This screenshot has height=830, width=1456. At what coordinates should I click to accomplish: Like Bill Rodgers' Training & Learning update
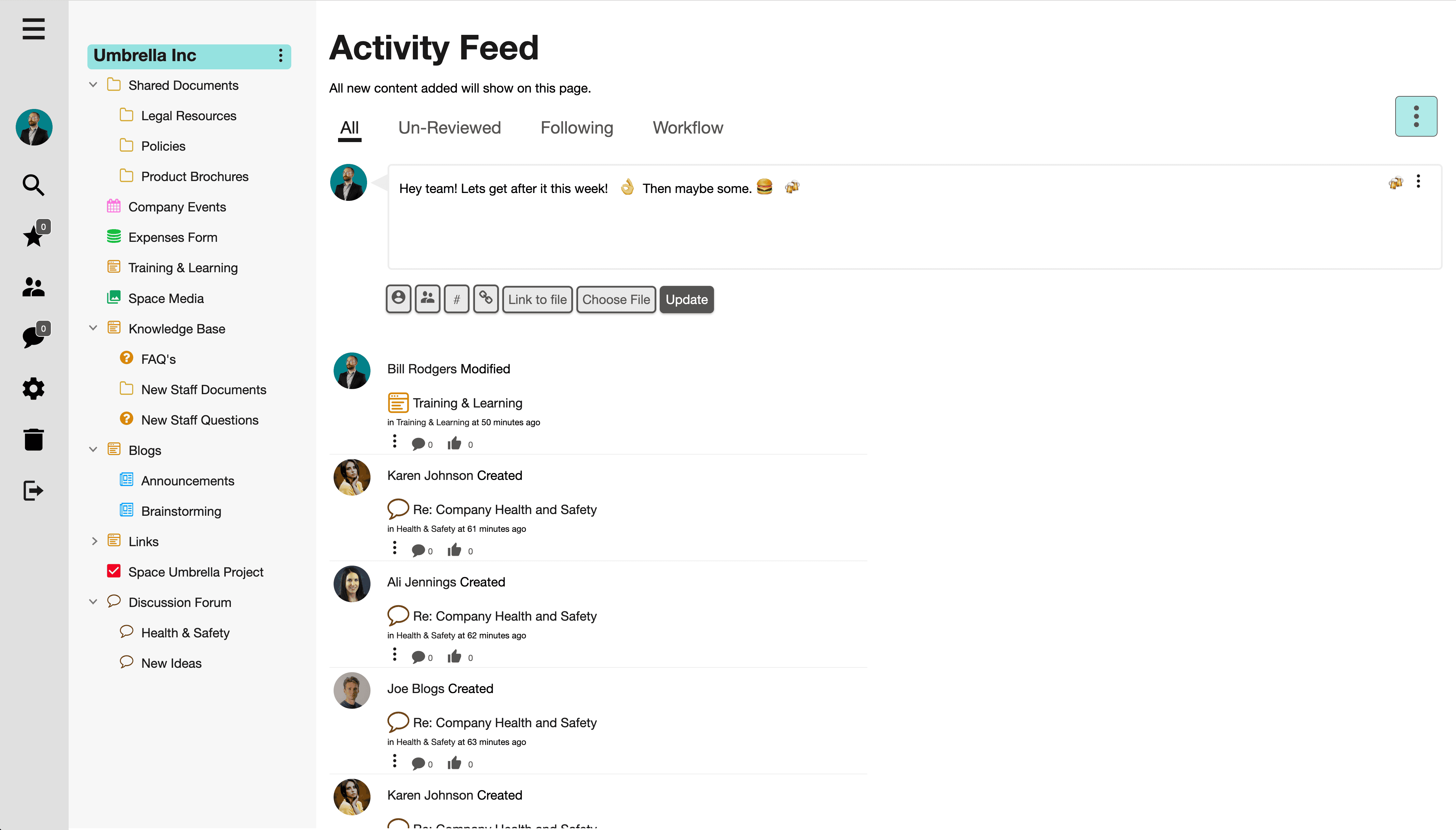coord(454,443)
